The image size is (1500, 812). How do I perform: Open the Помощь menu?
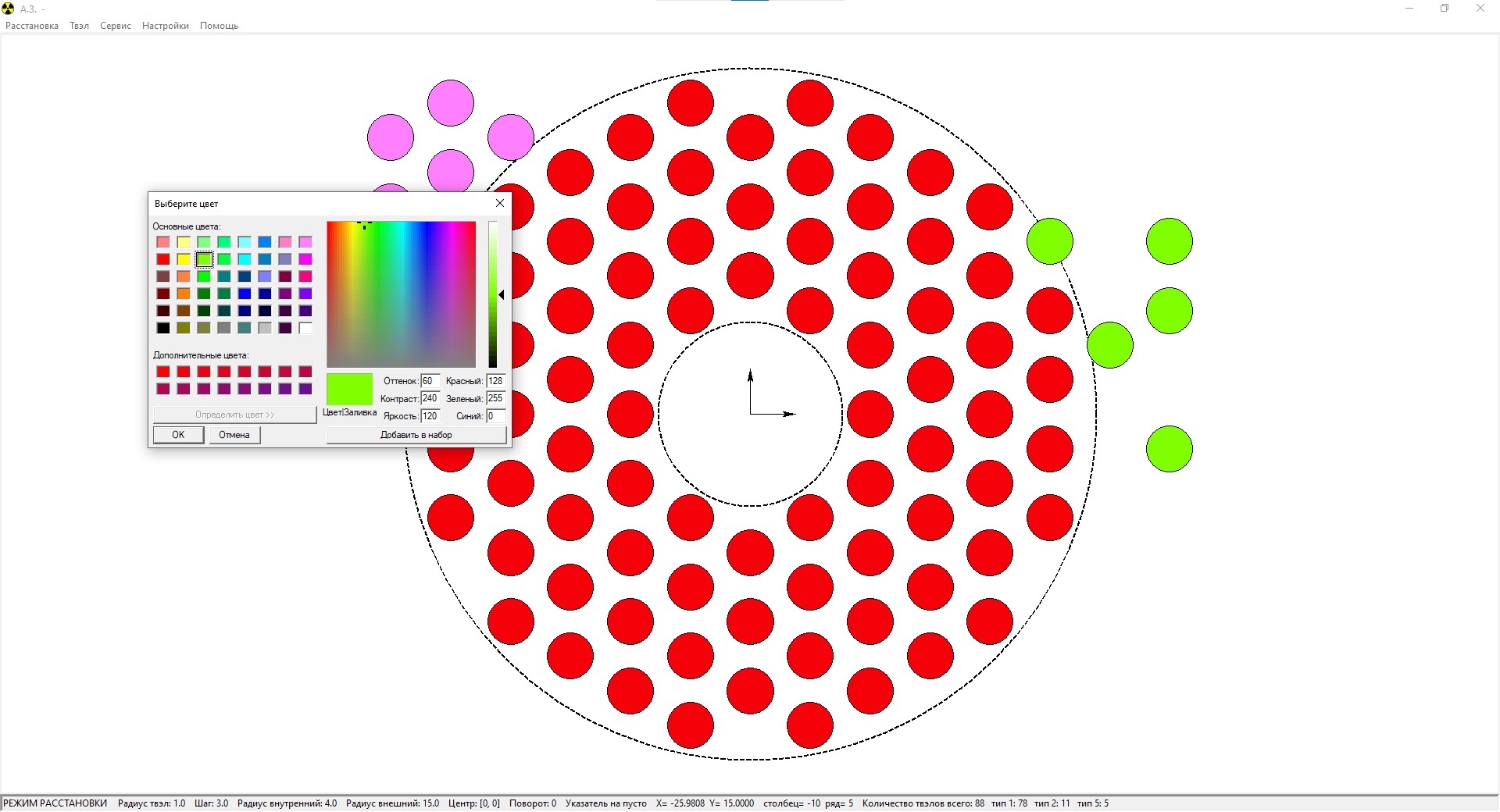pos(219,26)
